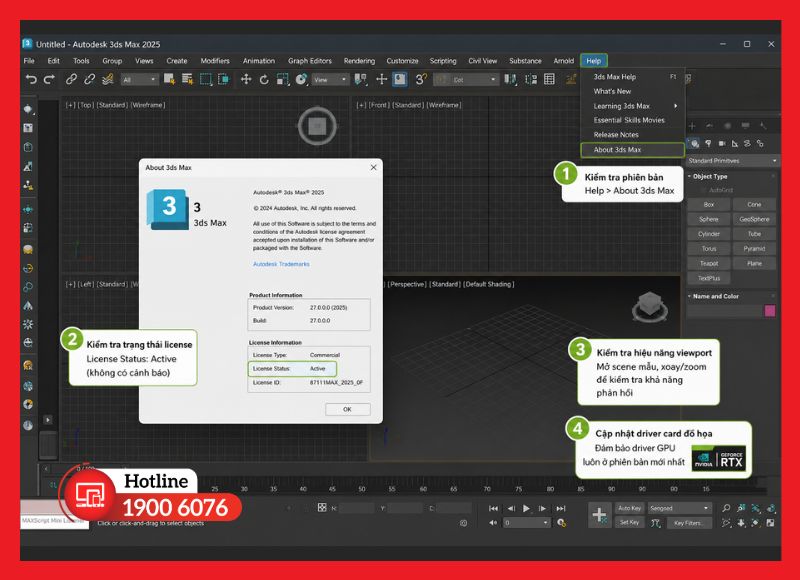Toggle the Window/Crossing selection mode
This screenshot has width=800, height=580.
[x=223, y=79]
